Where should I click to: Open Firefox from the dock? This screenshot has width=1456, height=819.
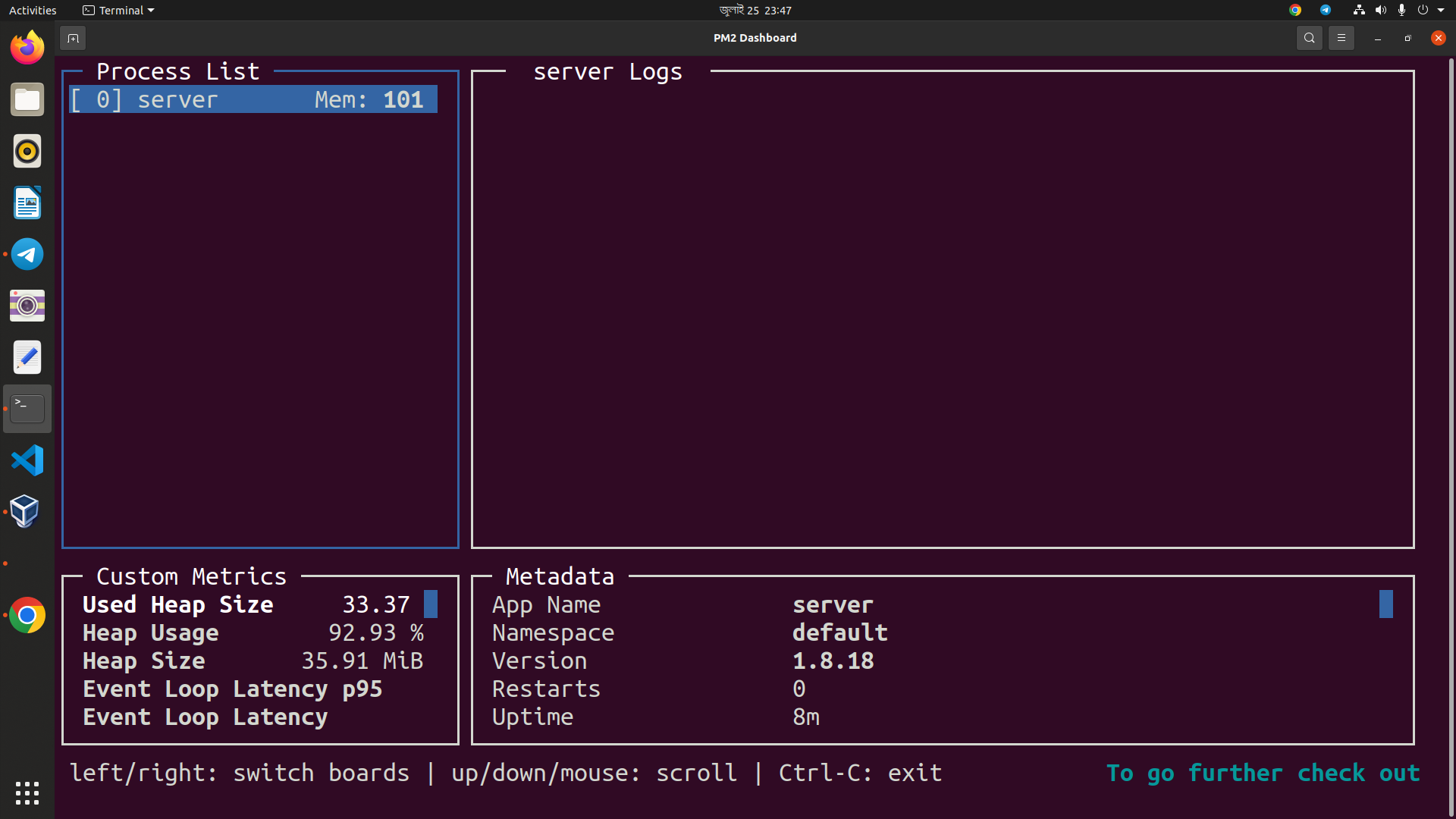pyautogui.click(x=27, y=48)
